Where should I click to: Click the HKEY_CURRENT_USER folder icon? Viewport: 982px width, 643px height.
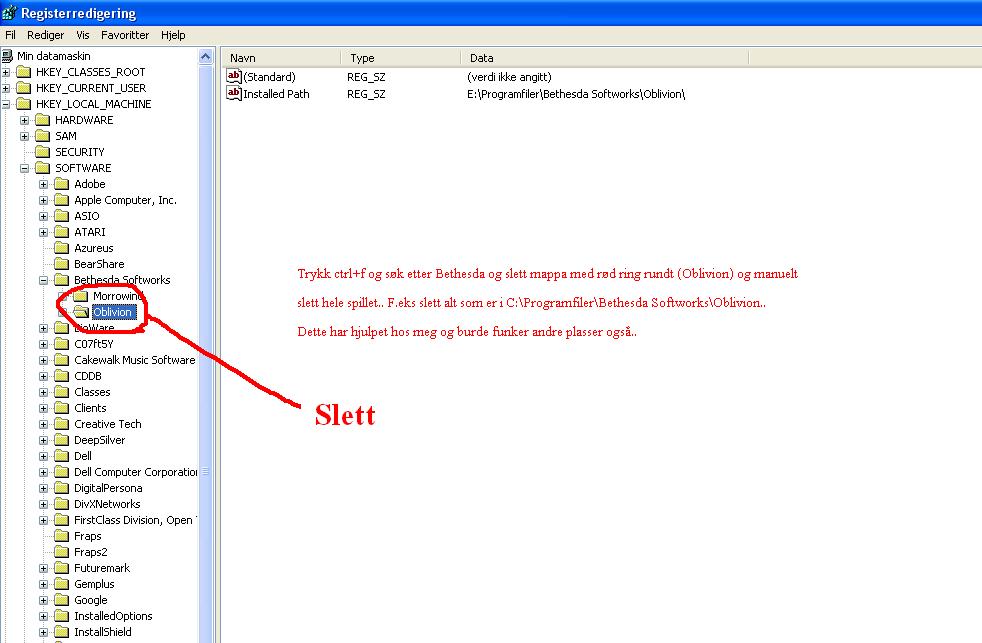click(x=24, y=88)
